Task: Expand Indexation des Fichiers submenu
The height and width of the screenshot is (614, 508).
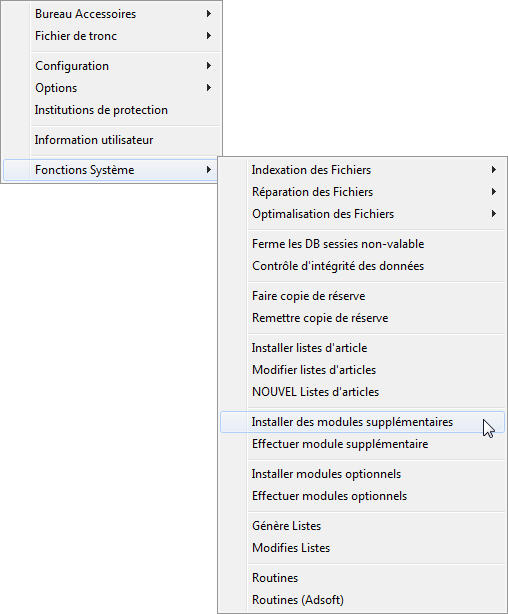Action: click(362, 170)
